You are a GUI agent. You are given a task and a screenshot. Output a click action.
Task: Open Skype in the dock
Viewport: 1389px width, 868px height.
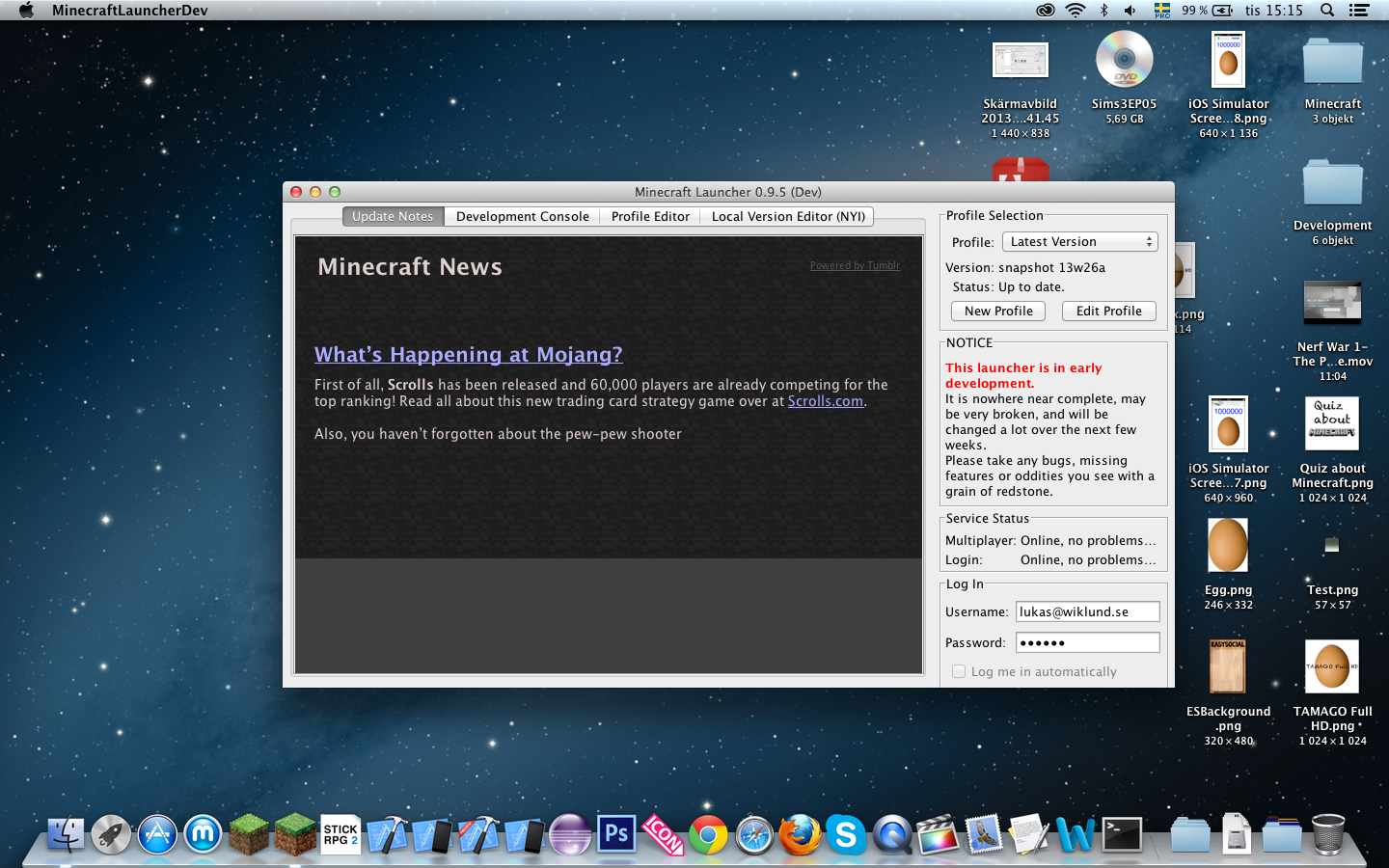[846, 835]
